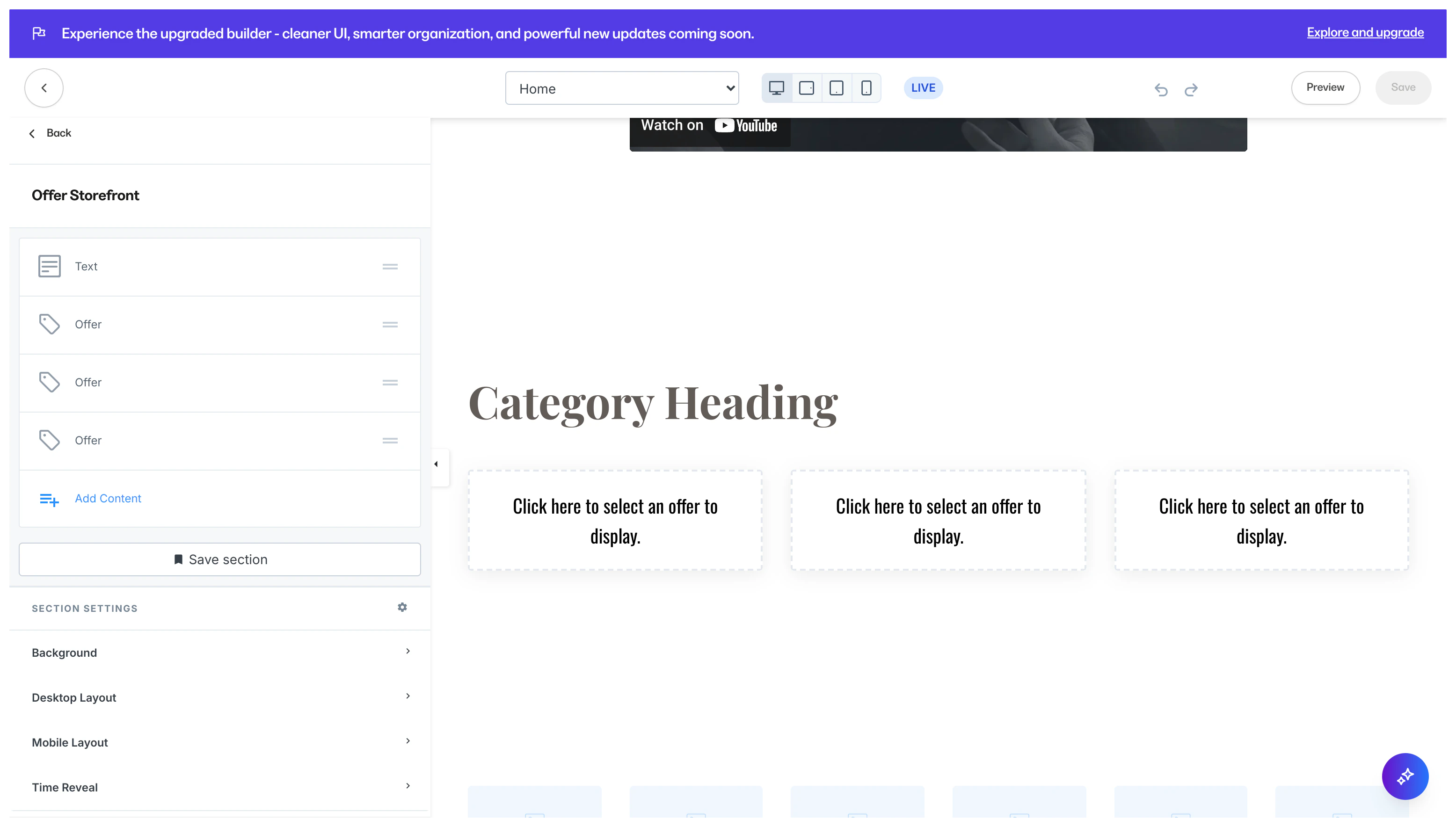This screenshot has width=1456, height=827.
Task: Open the Text content block
Action: (x=87, y=267)
